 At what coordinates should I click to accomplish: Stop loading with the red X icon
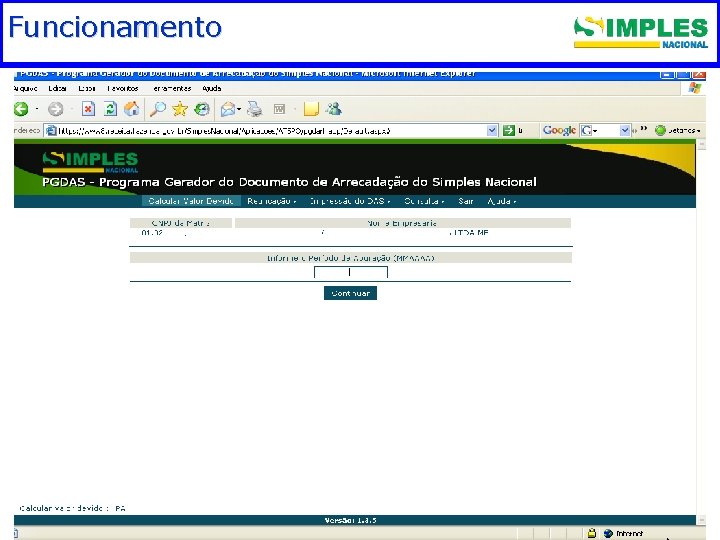pyautogui.click(x=88, y=109)
